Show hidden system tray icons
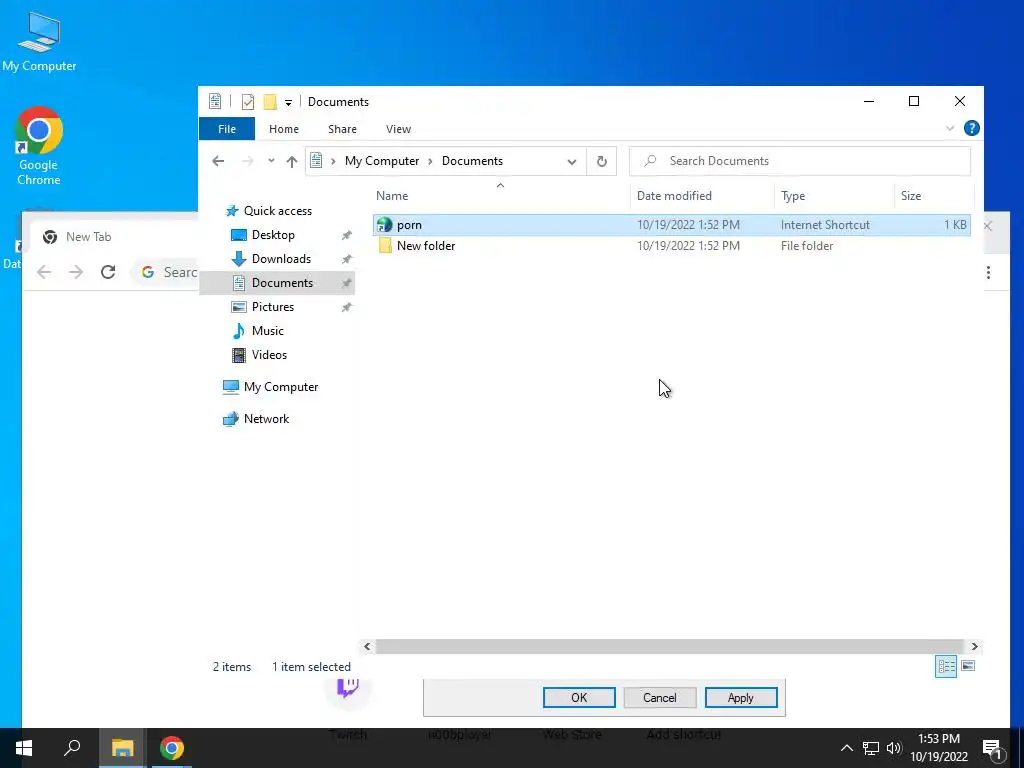Screen dimensions: 1024x768 (x=846, y=748)
